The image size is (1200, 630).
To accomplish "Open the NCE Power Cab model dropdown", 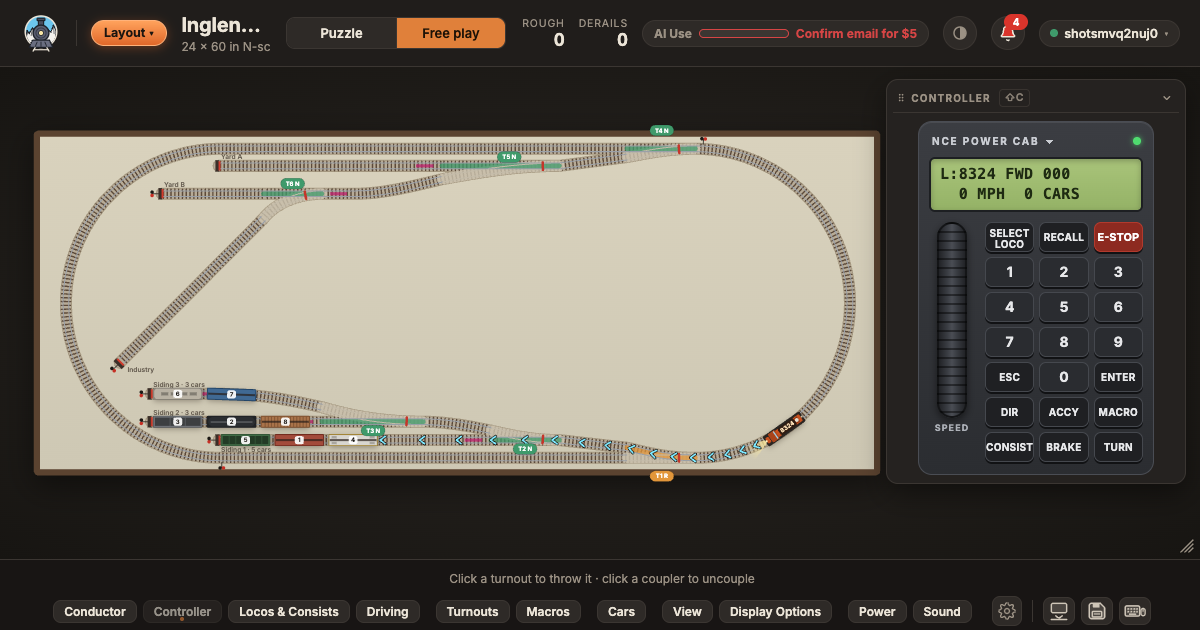I will click(x=992, y=141).
